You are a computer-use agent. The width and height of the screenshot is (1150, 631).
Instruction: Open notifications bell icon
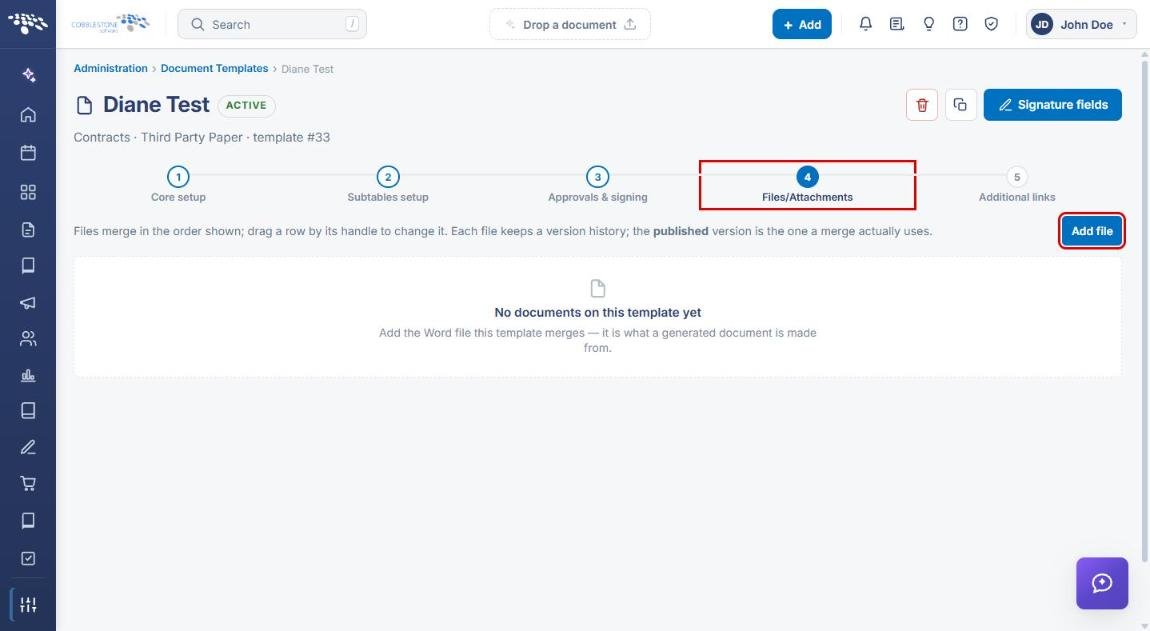click(x=865, y=24)
